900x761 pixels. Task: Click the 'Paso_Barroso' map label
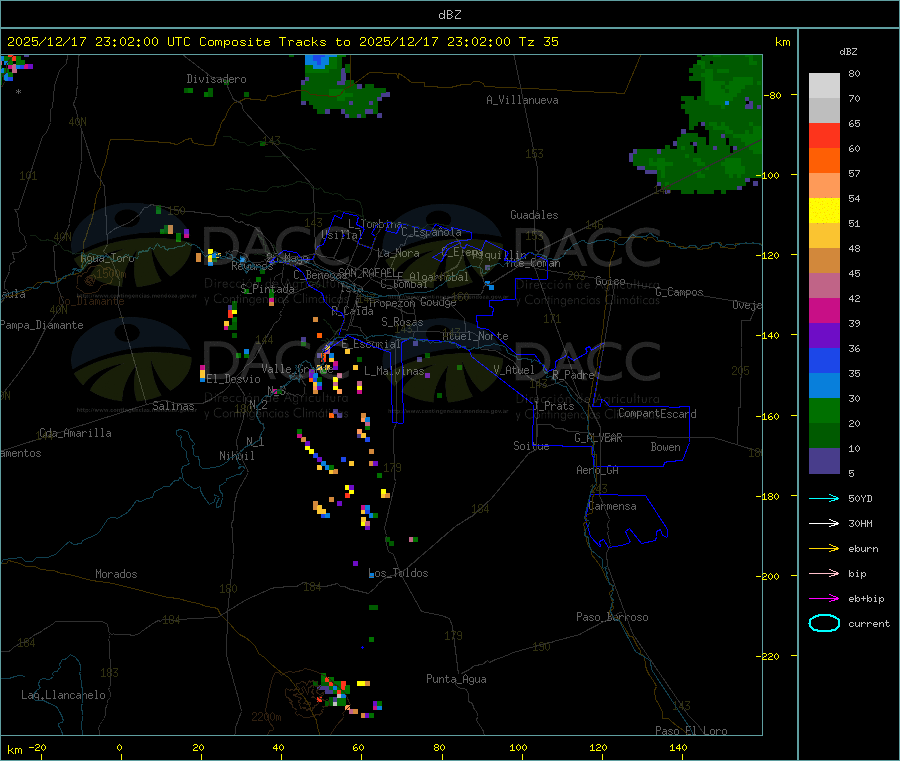tap(612, 617)
